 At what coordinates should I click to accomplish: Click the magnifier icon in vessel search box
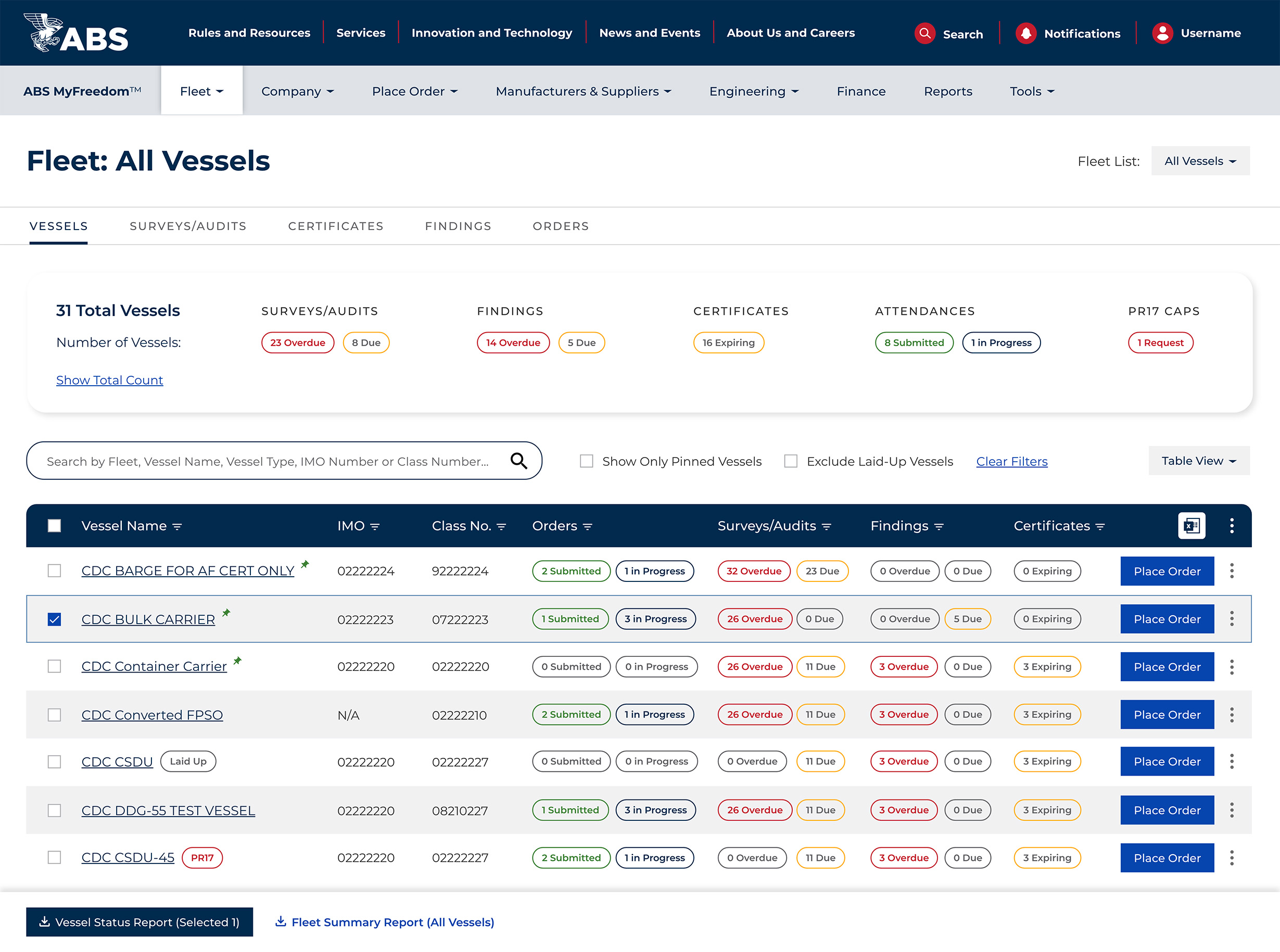click(518, 461)
